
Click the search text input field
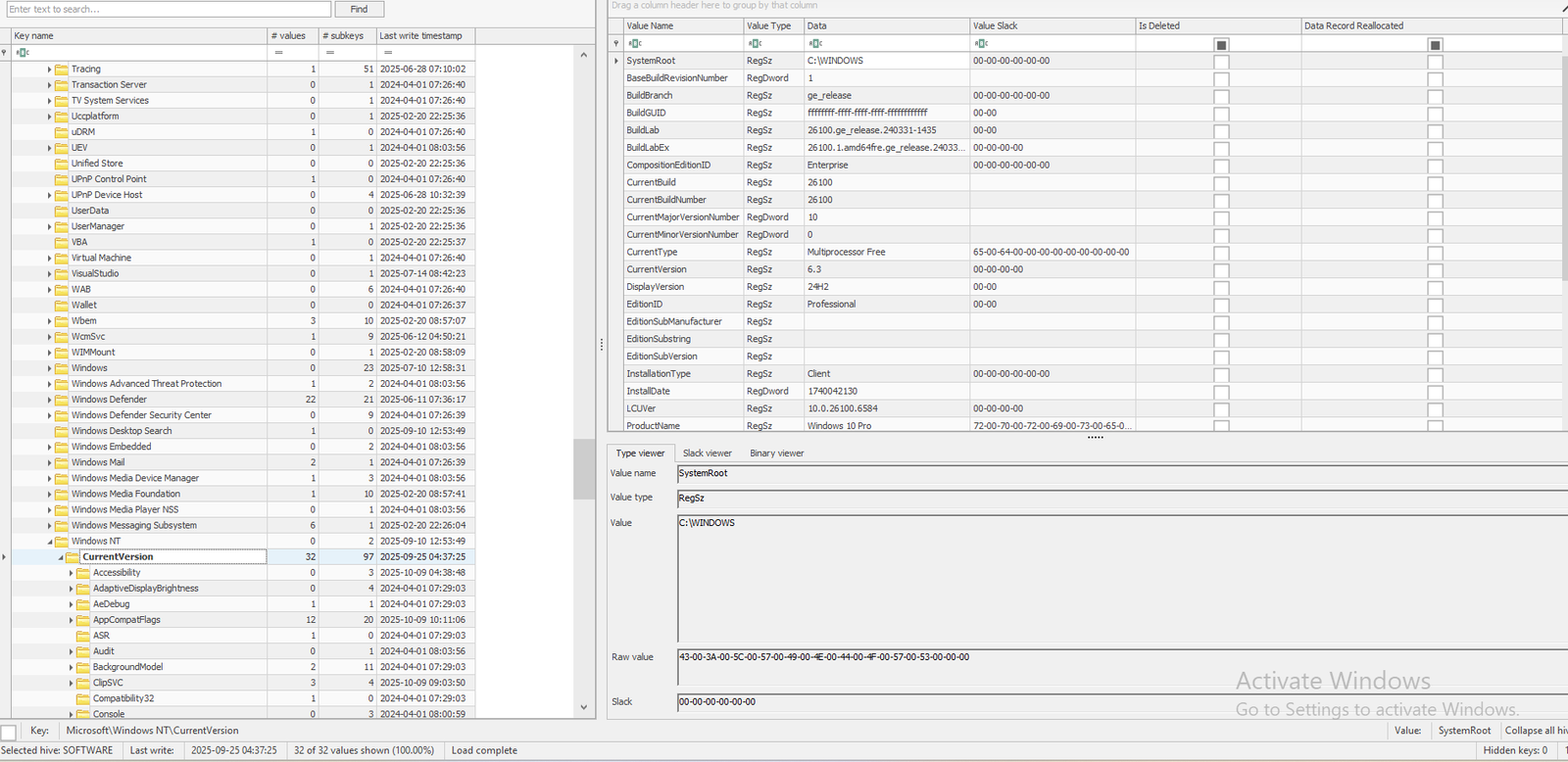point(169,10)
